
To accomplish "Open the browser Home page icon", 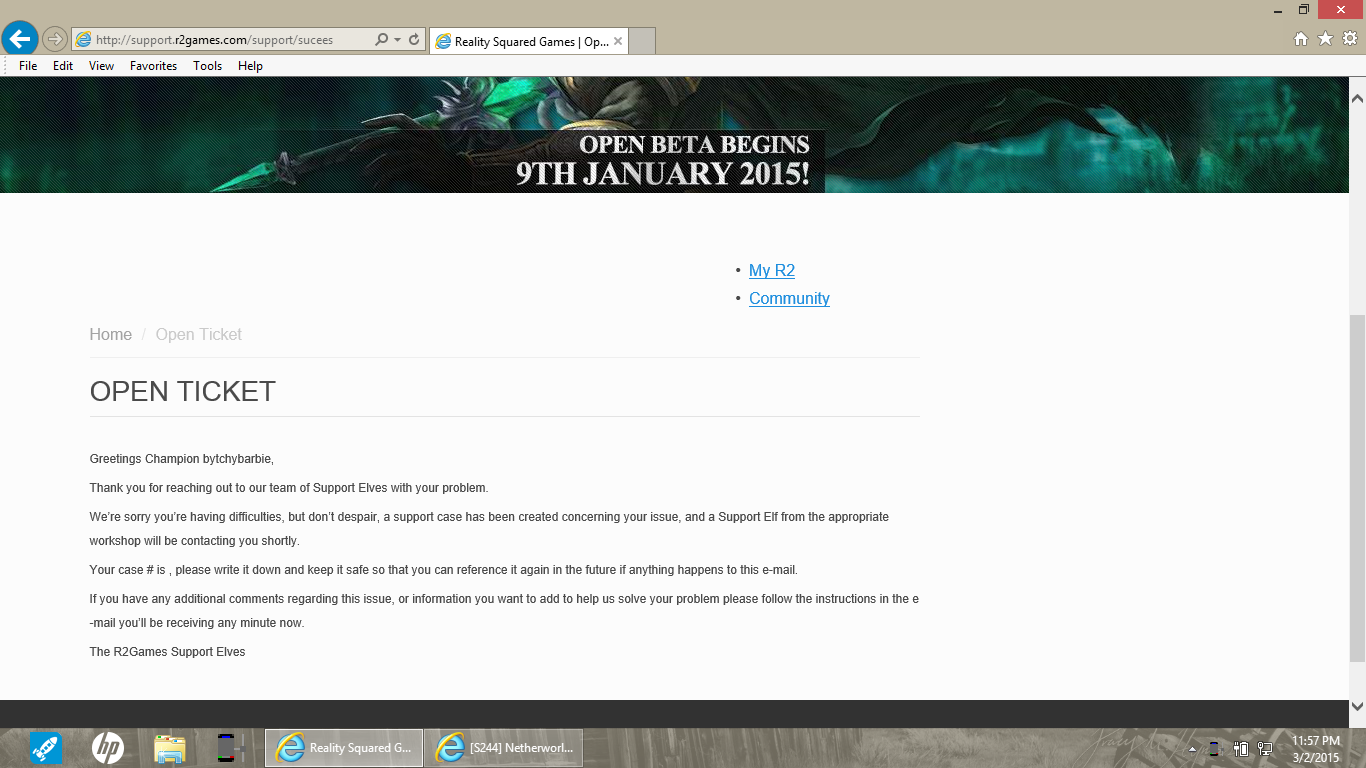I will coord(1301,39).
